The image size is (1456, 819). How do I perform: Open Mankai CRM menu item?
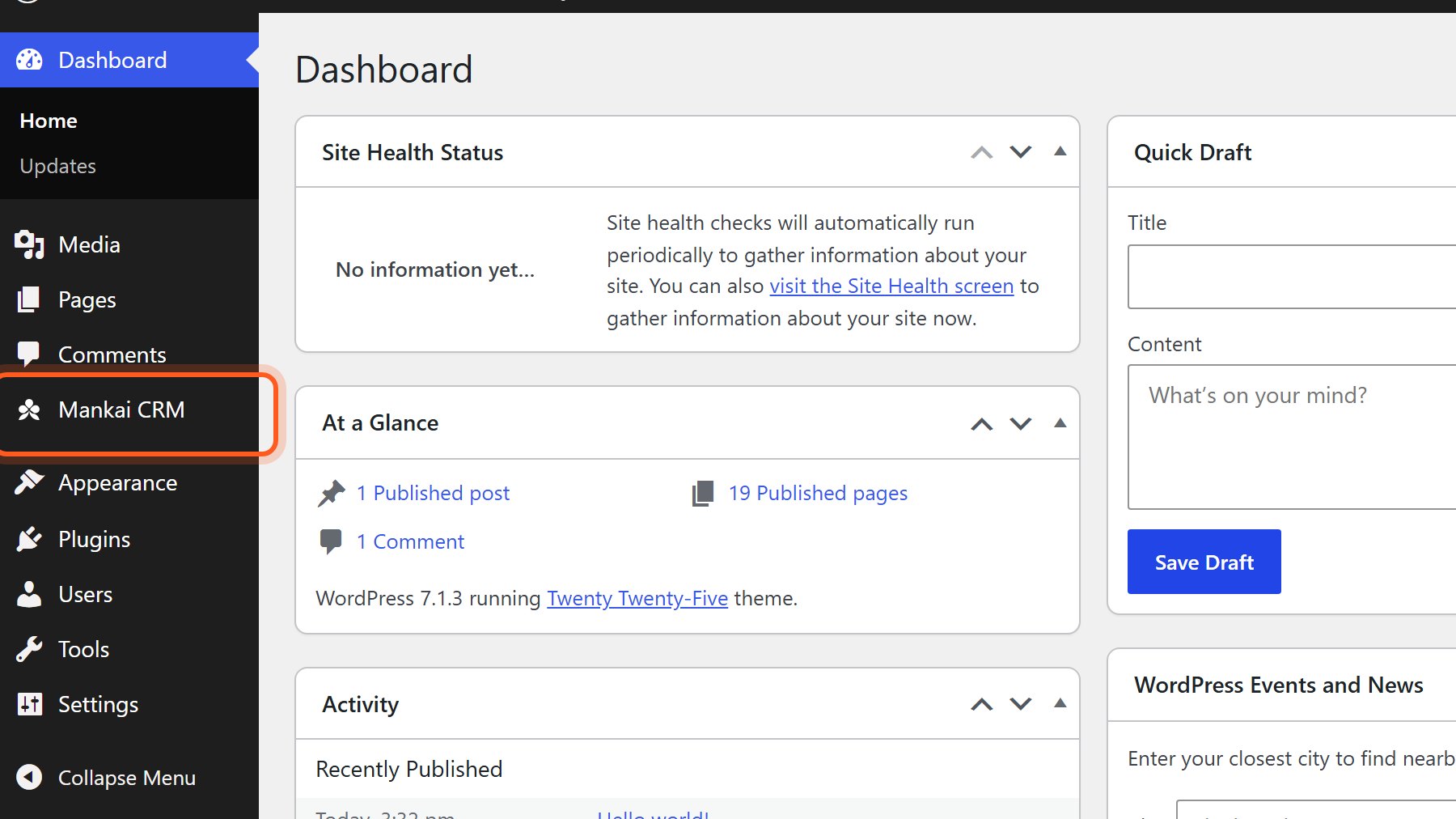point(121,409)
